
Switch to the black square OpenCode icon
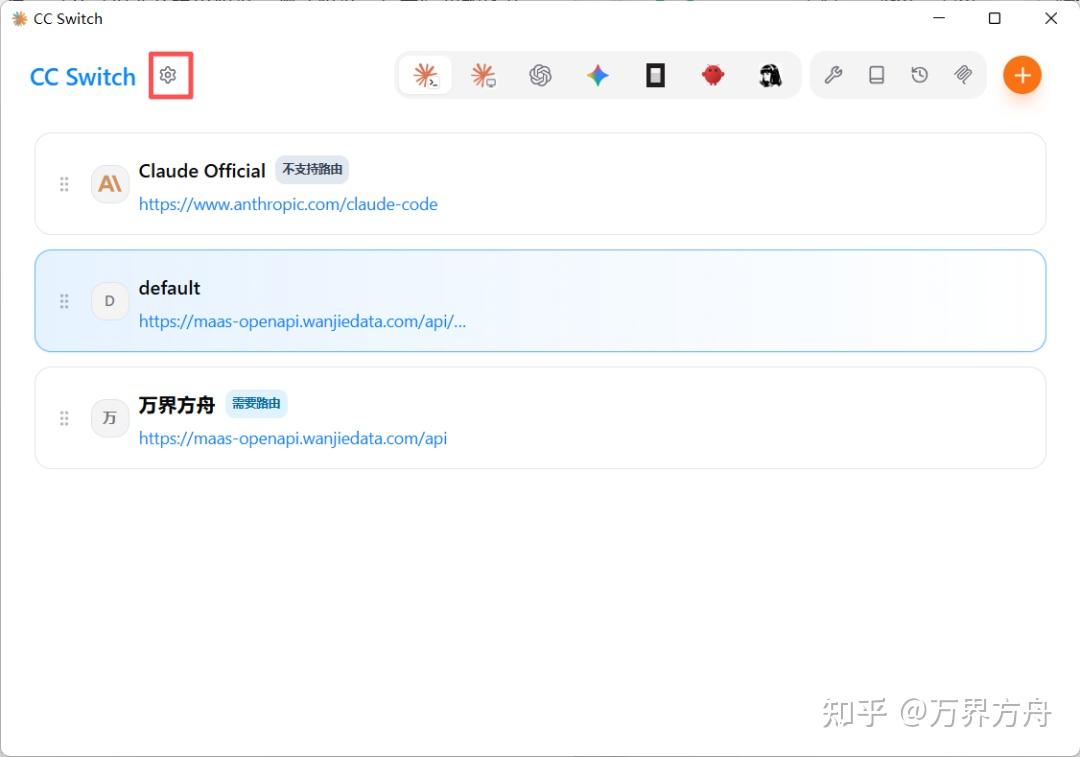(x=655, y=75)
